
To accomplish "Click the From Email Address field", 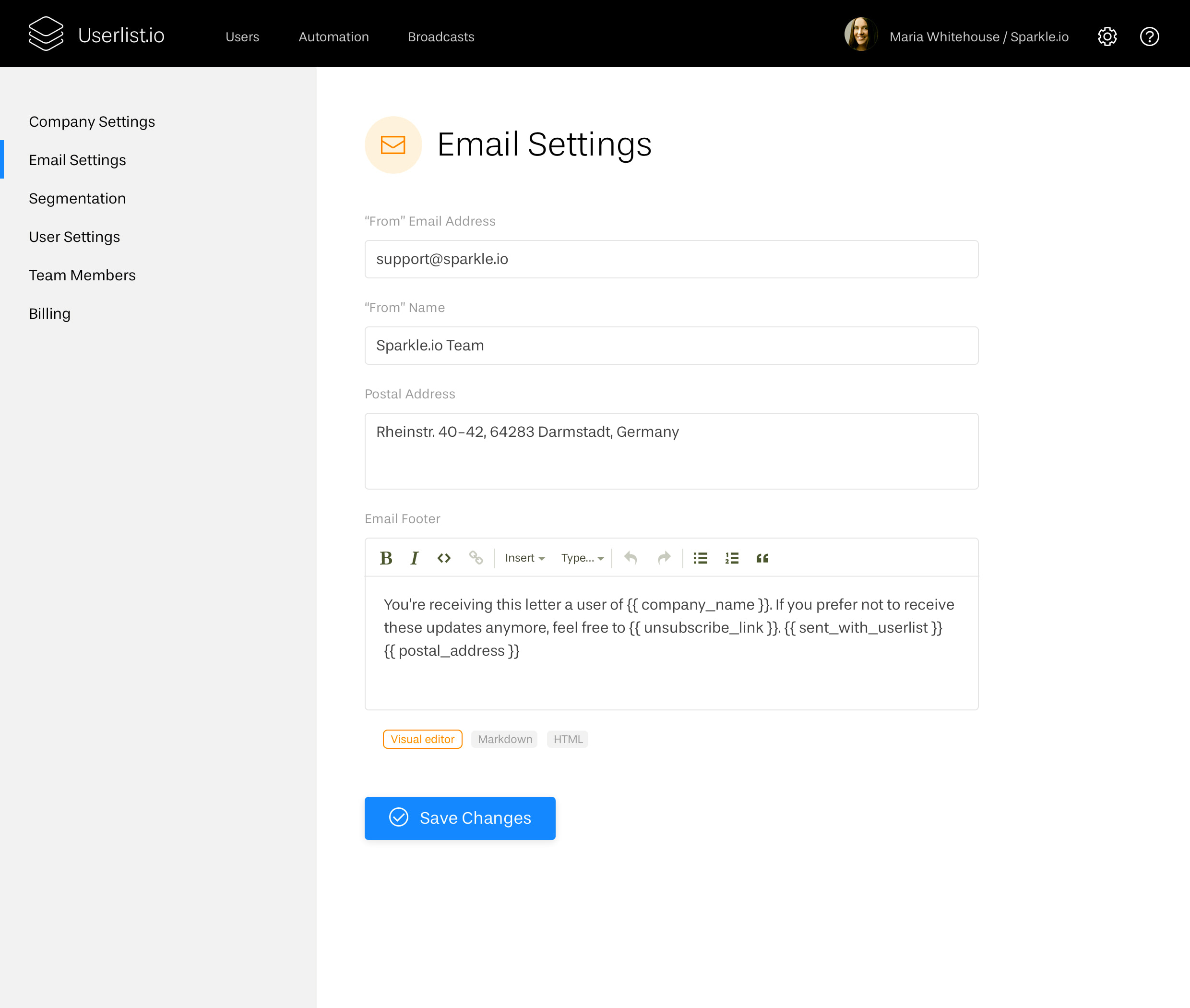I will 671,259.
